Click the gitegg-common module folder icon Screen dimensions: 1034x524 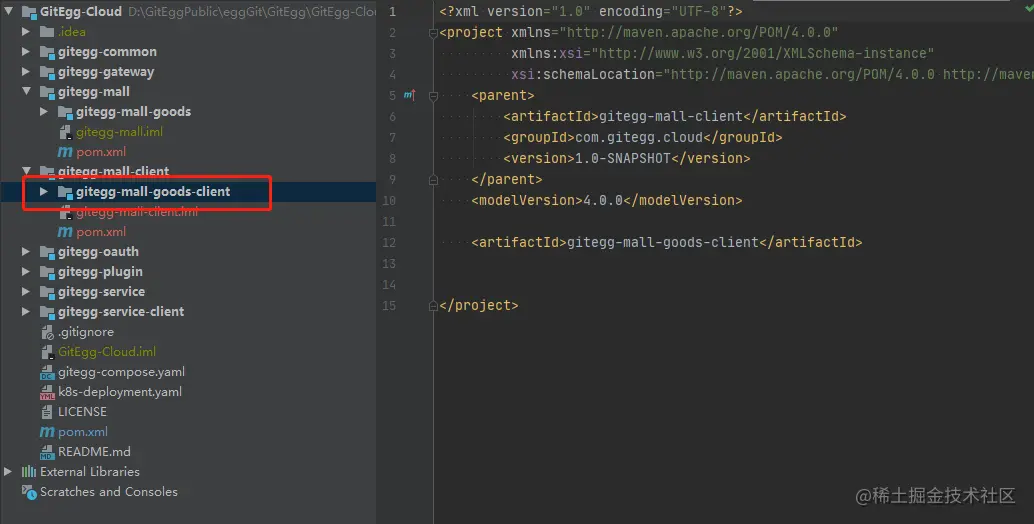tap(47, 52)
